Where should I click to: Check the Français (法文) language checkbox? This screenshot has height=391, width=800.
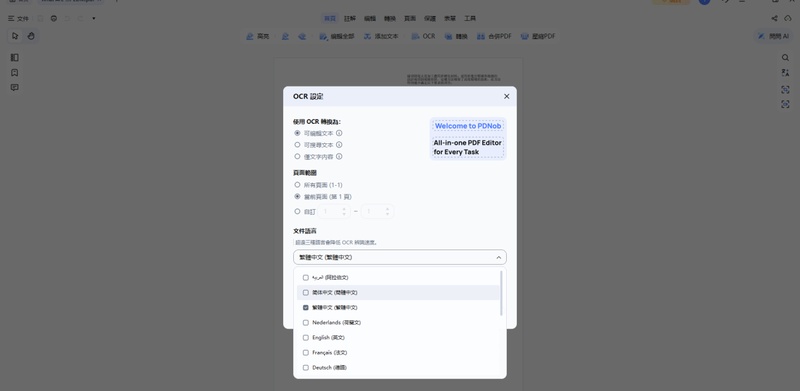[306, 353]
